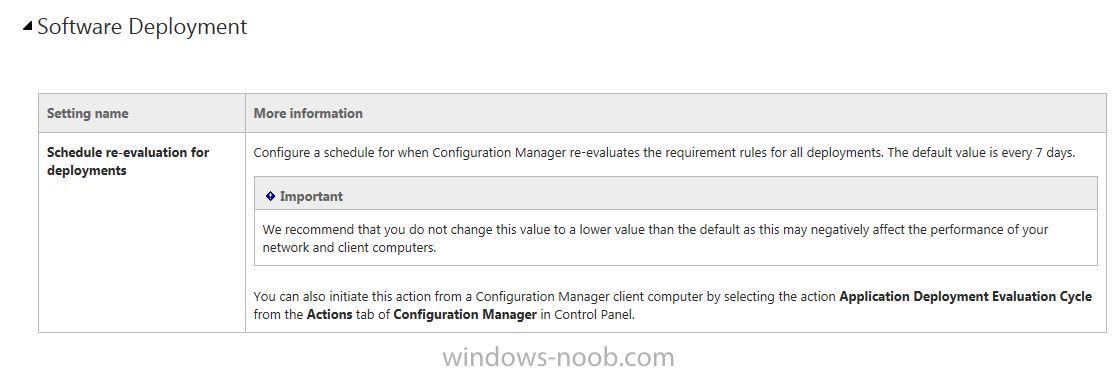
Task: Click the Software Deployment heading text
Action: pyautogui.click(x=142, y=26)
